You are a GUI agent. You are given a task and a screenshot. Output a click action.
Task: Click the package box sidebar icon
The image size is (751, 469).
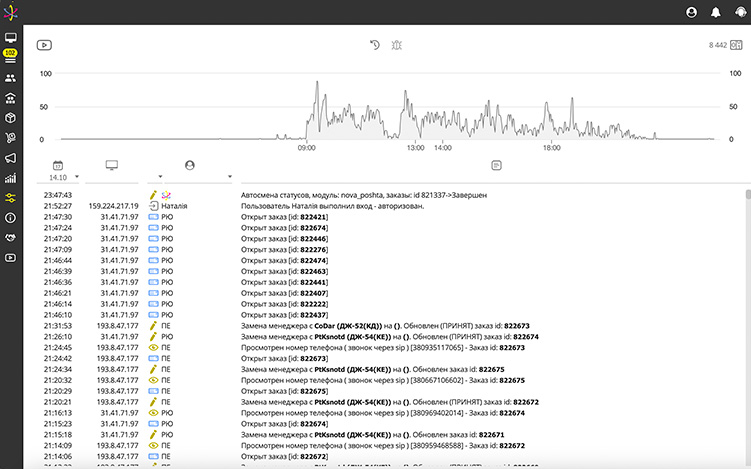point(10,117)
